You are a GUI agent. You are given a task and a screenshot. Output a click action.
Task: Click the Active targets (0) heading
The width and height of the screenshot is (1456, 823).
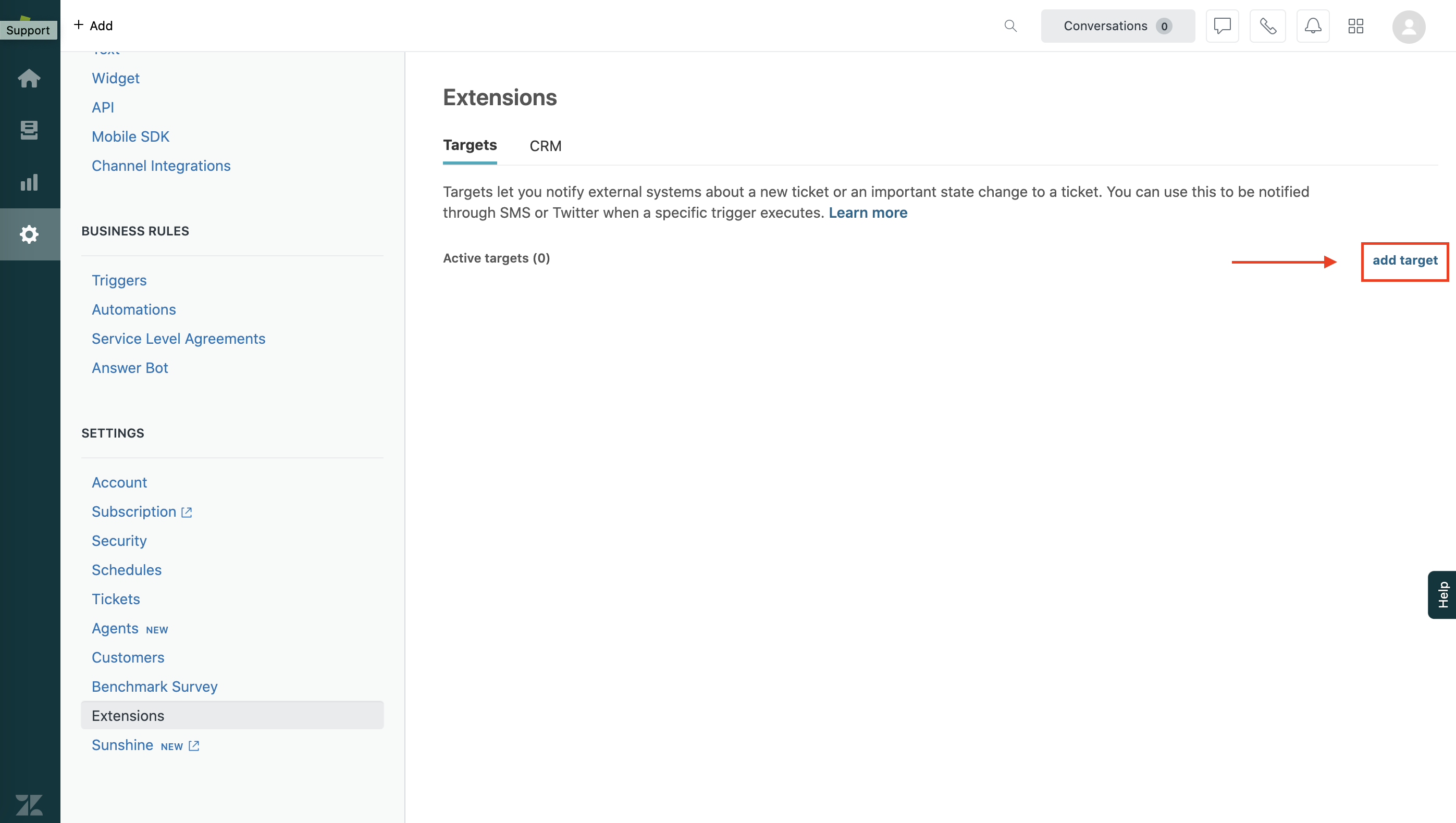497,258
